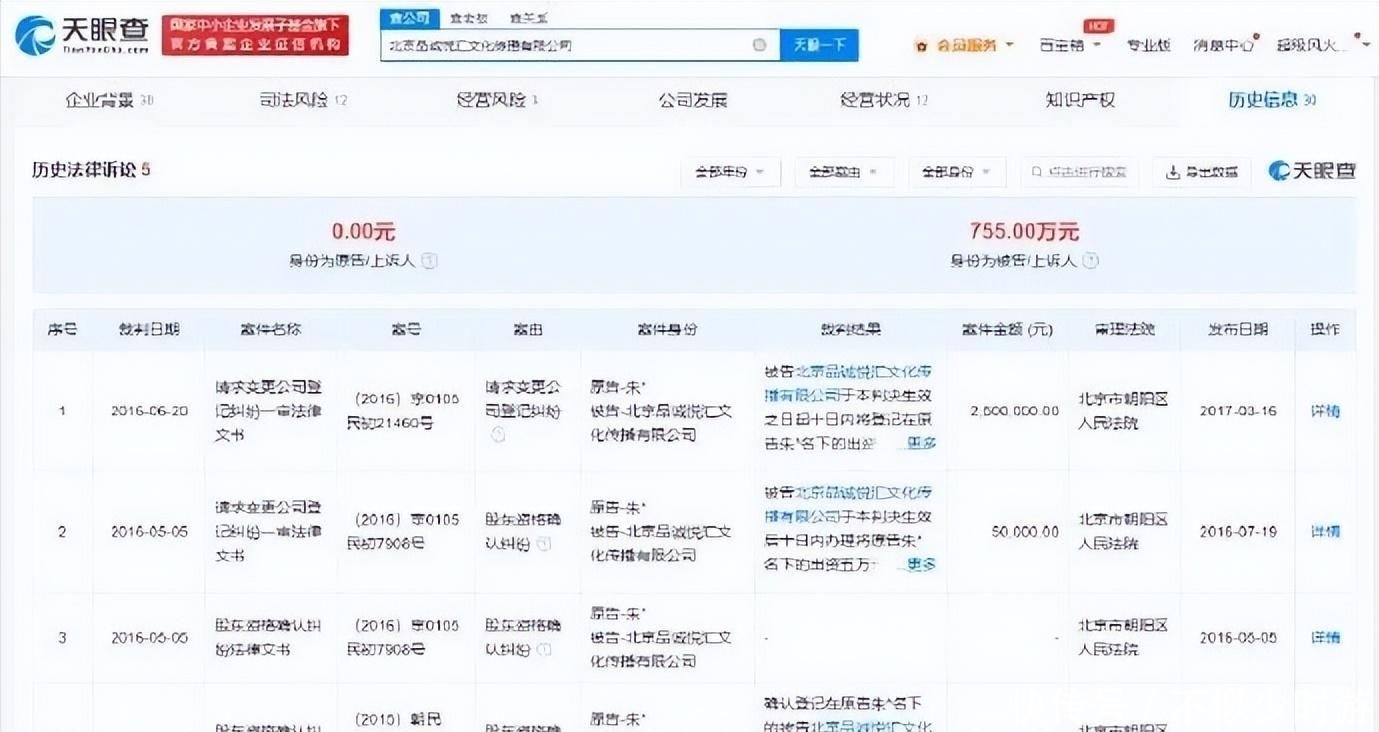The width and height of the screenshot is (1379, 732).
Task: Open 详情 for case row 1
Action: (1325, 411)
